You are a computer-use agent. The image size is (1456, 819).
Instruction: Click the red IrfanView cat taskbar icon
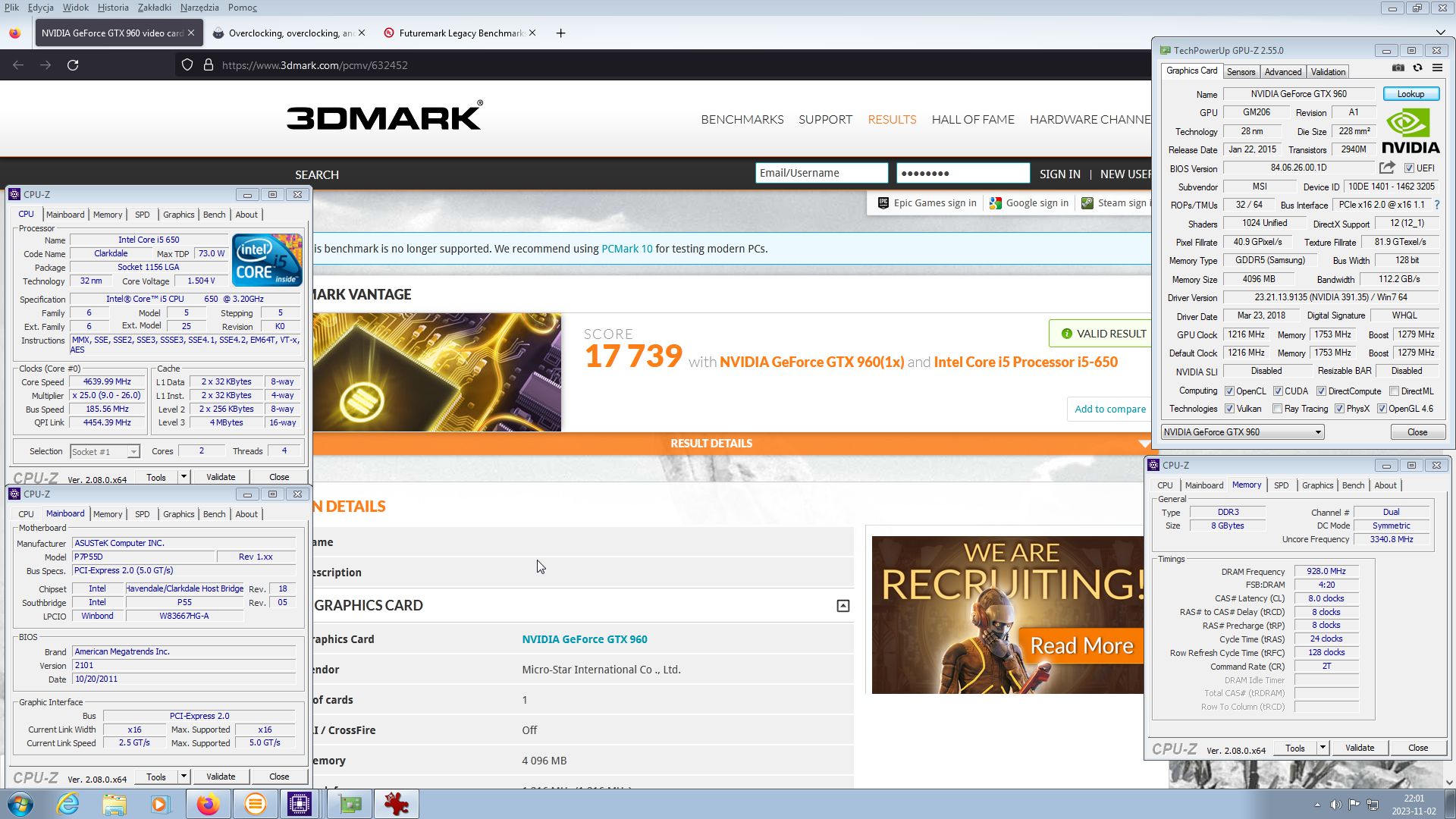(x=396, y=804)
